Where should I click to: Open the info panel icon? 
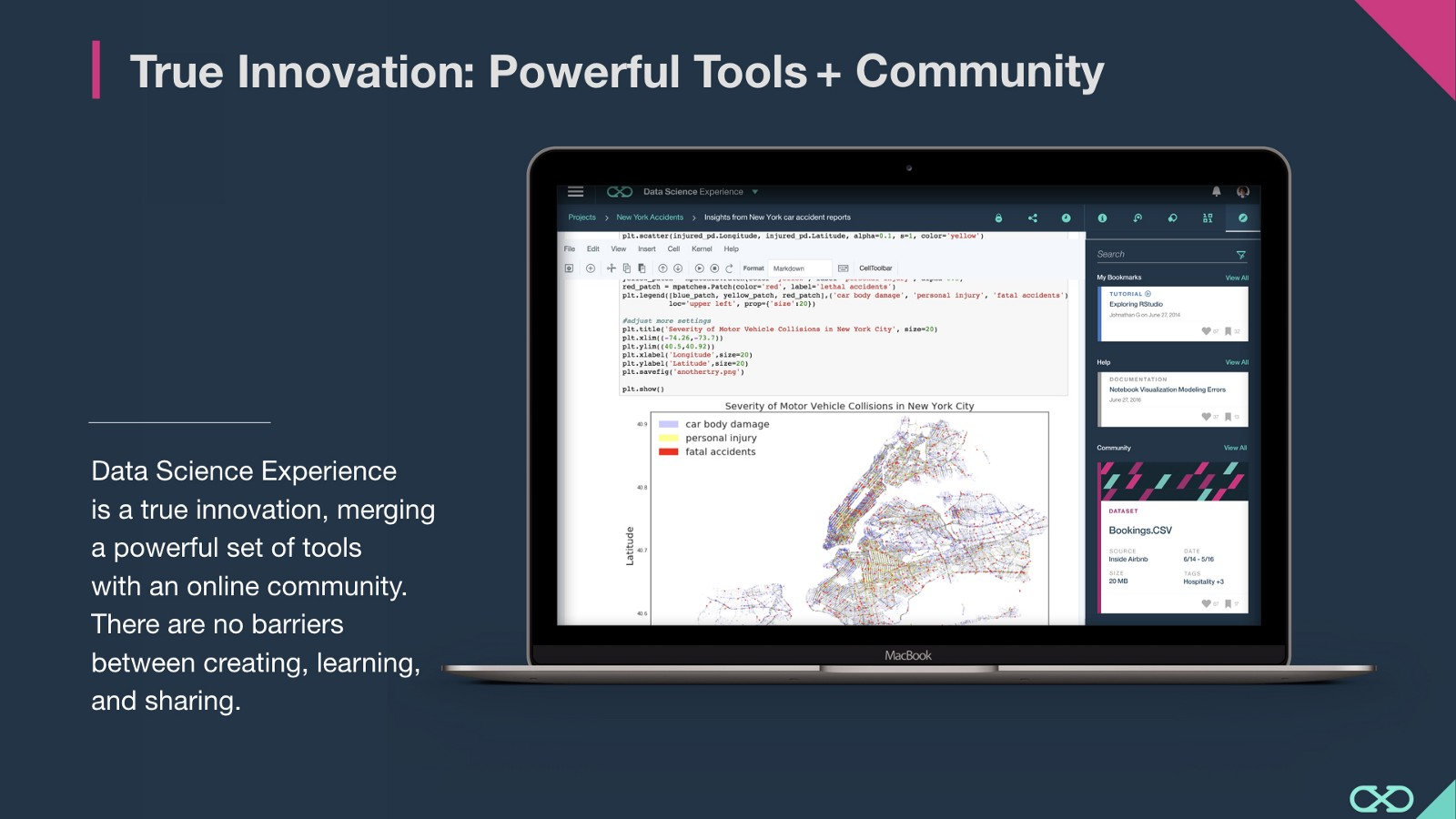click(1102, 218)
